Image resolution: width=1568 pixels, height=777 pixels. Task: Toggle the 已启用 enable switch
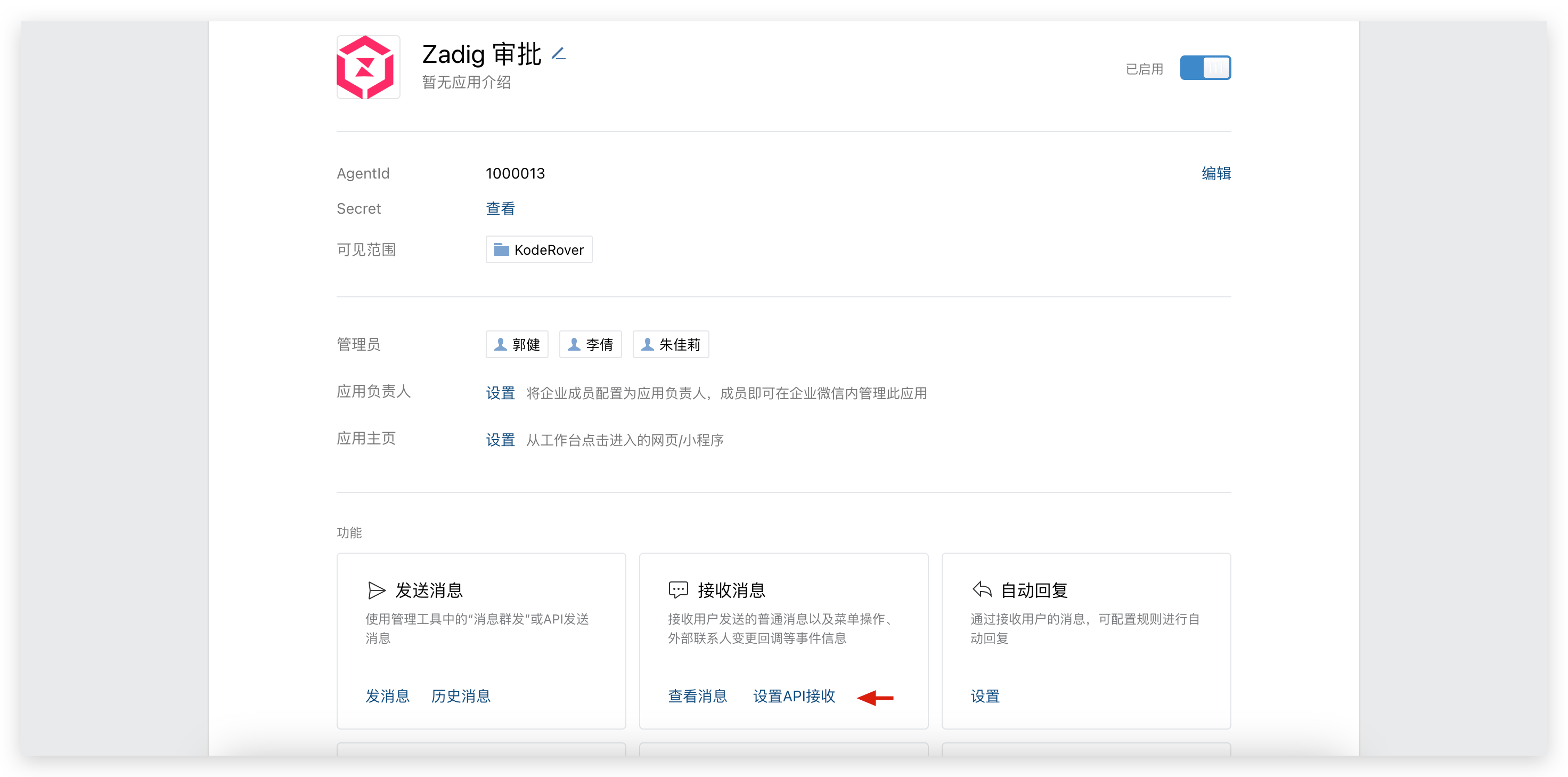[x=1205, y=68]
